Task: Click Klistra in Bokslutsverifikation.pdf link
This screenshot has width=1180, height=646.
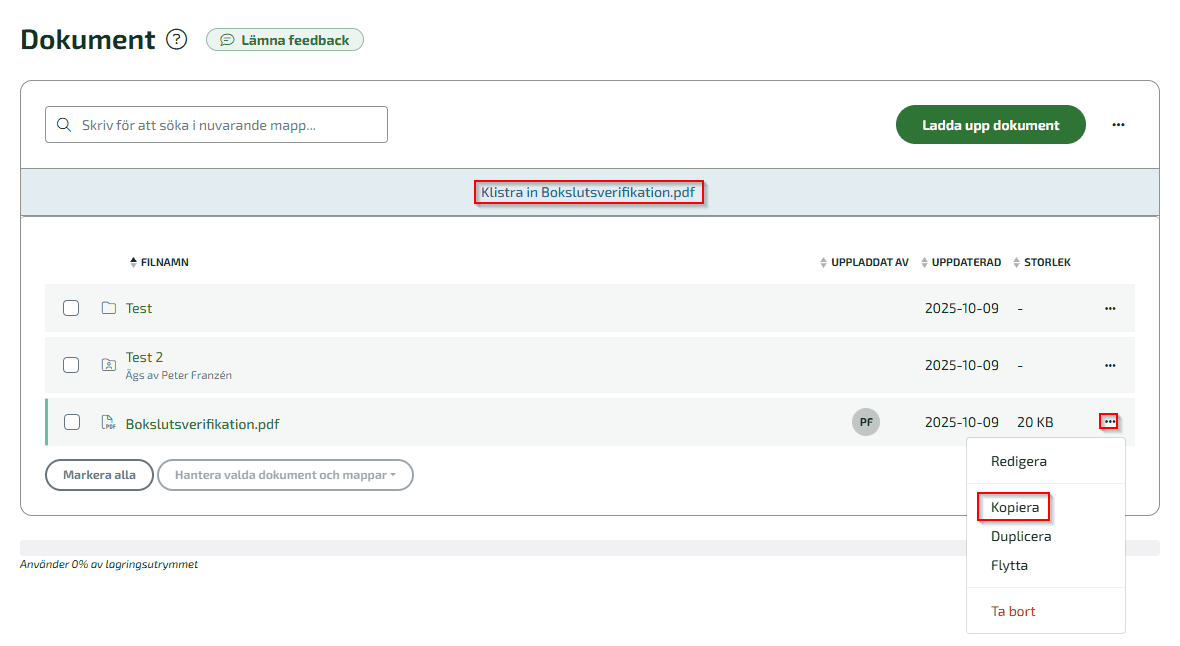Action: (588, 192)
